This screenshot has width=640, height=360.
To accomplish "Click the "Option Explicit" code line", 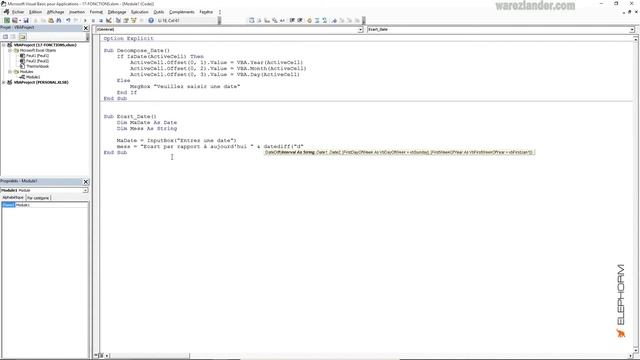I will click(129, 38).
